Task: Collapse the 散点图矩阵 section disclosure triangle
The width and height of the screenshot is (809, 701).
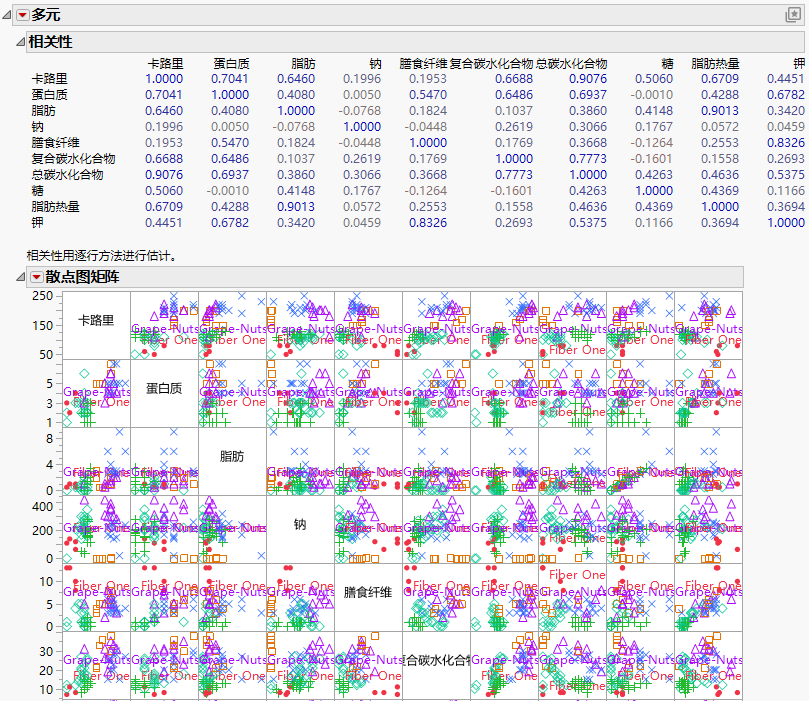Action: [x=20, y=277]
